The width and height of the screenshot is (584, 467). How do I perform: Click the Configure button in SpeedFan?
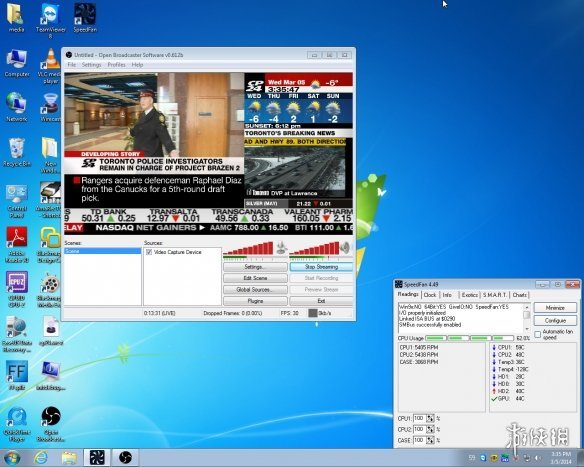pos(555,321)
